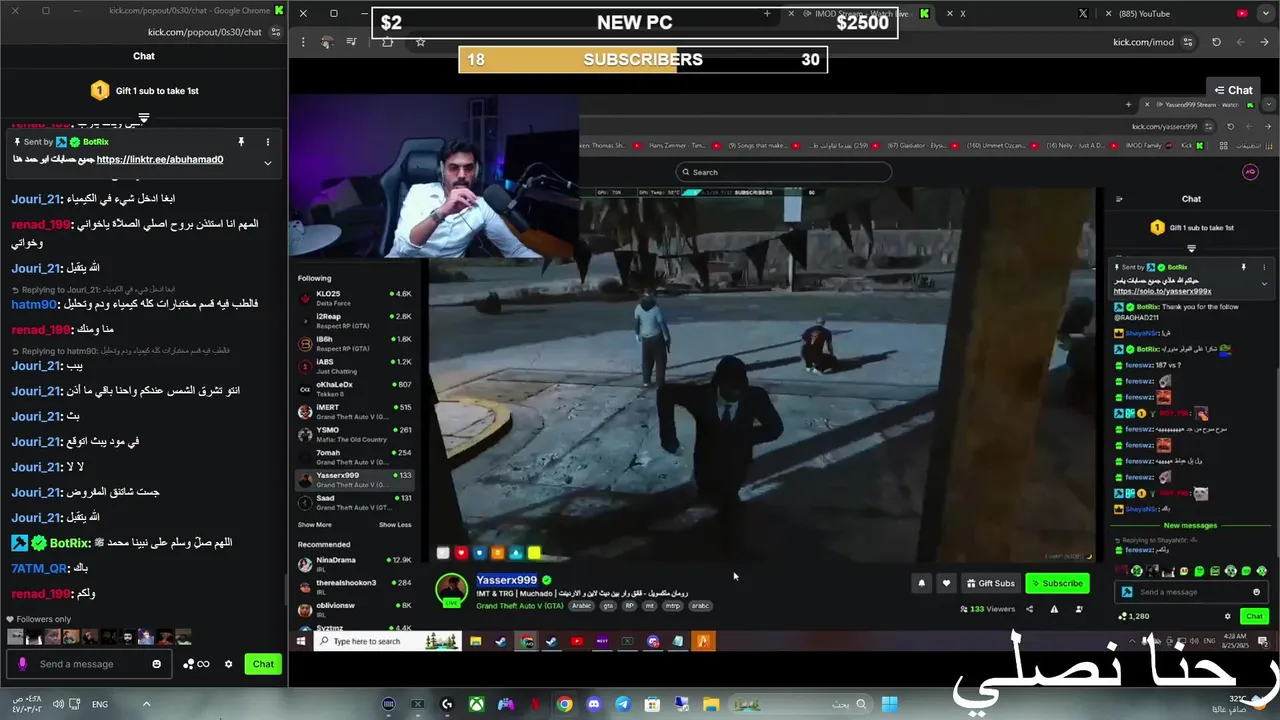Click the Windows Start button
The height and width of the screenshot is (720, 1280).
pos(889,704)
